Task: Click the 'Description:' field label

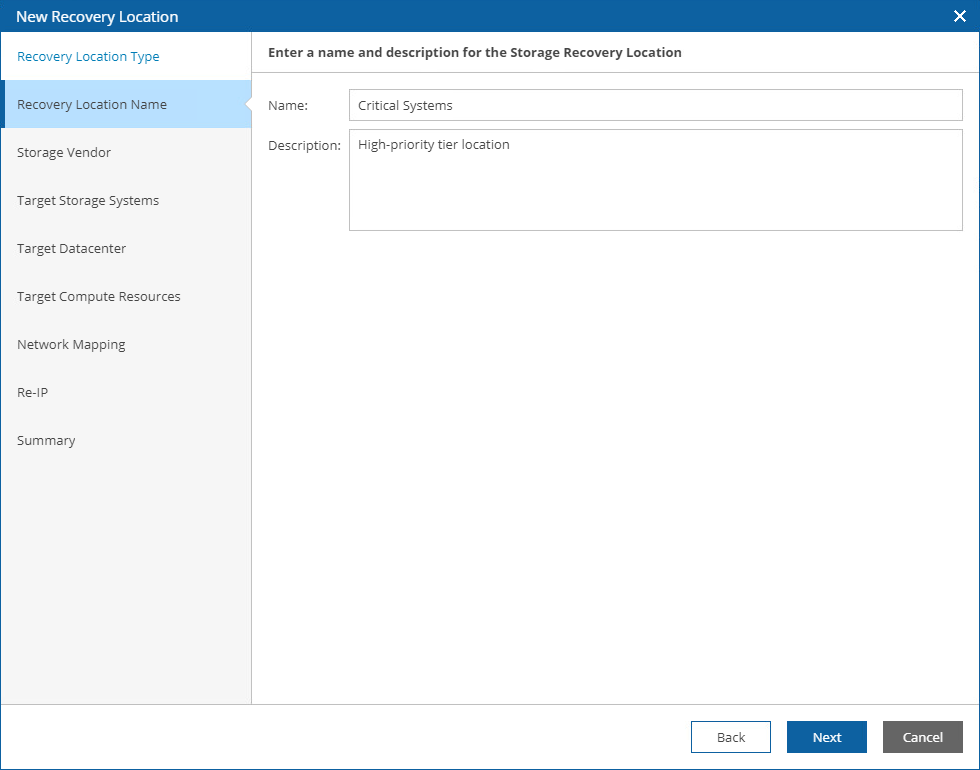Action: 304,146
